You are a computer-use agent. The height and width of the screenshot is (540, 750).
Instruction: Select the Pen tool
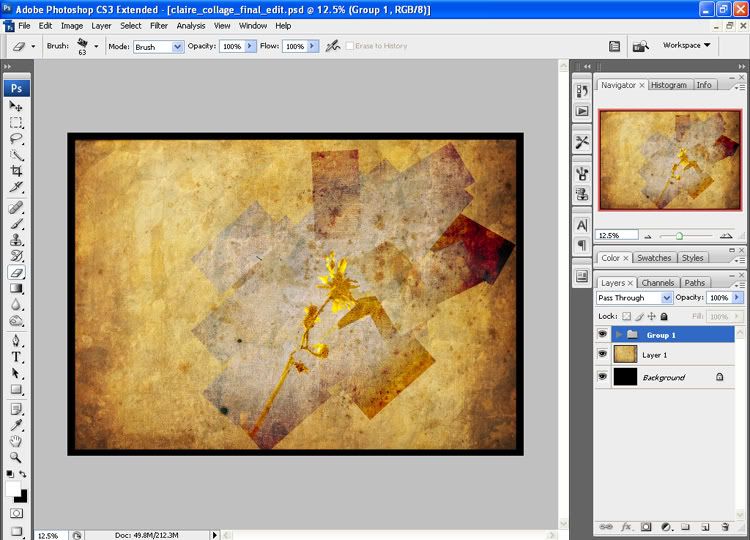pos(16,341)
